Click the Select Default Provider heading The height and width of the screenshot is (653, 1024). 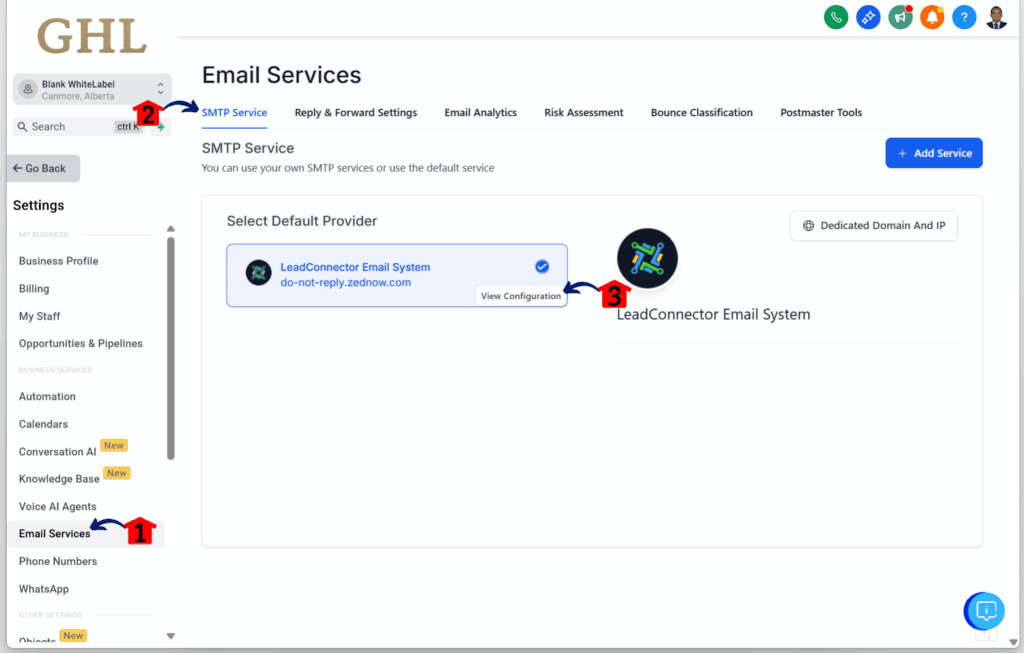click(302, 221)
